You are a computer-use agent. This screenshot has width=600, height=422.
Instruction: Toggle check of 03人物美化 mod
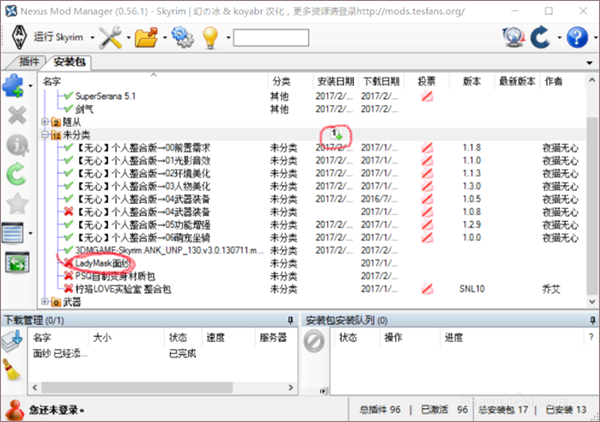click(x=69, y=186)
